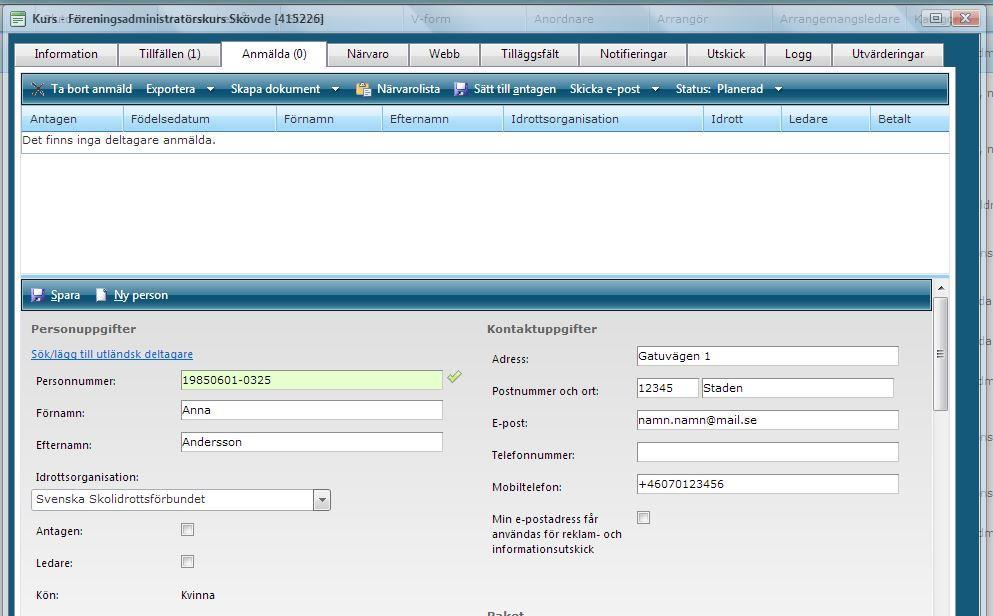Open the Exportera dropdown arrow
The width and height of the screenshot is (993, 616).
click(x=210, y=89)
